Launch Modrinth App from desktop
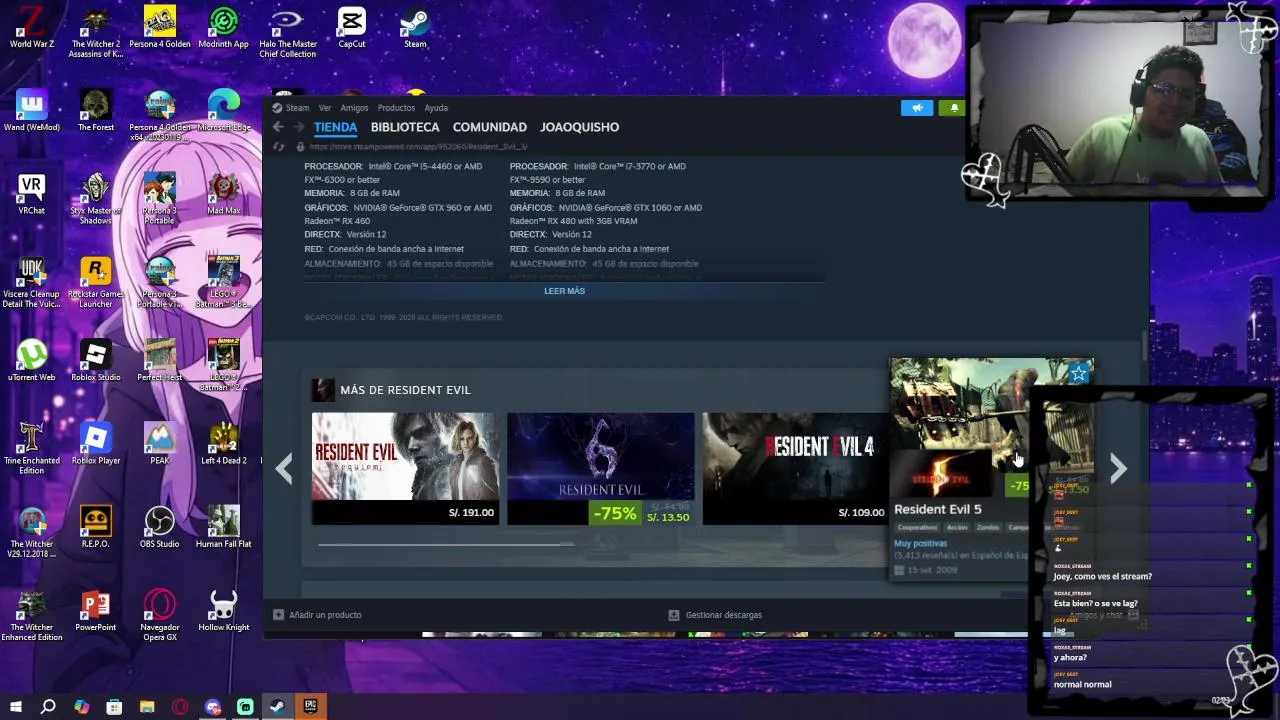The height and width of the screenshot is (720, 1280). point(223,27)
